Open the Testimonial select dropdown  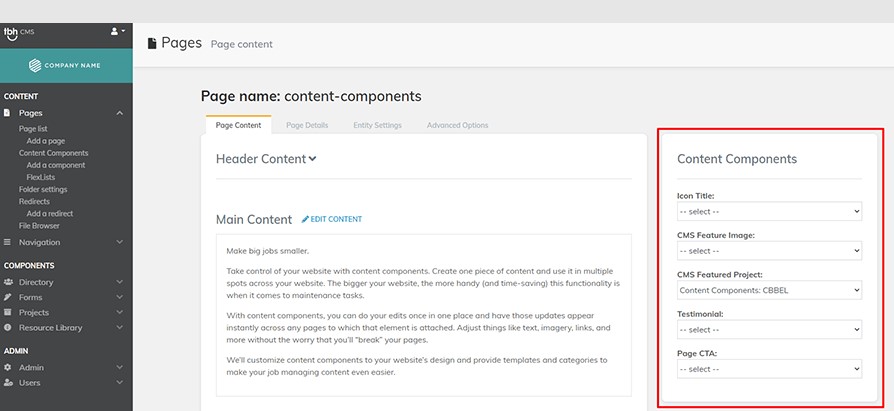[769, 329]
